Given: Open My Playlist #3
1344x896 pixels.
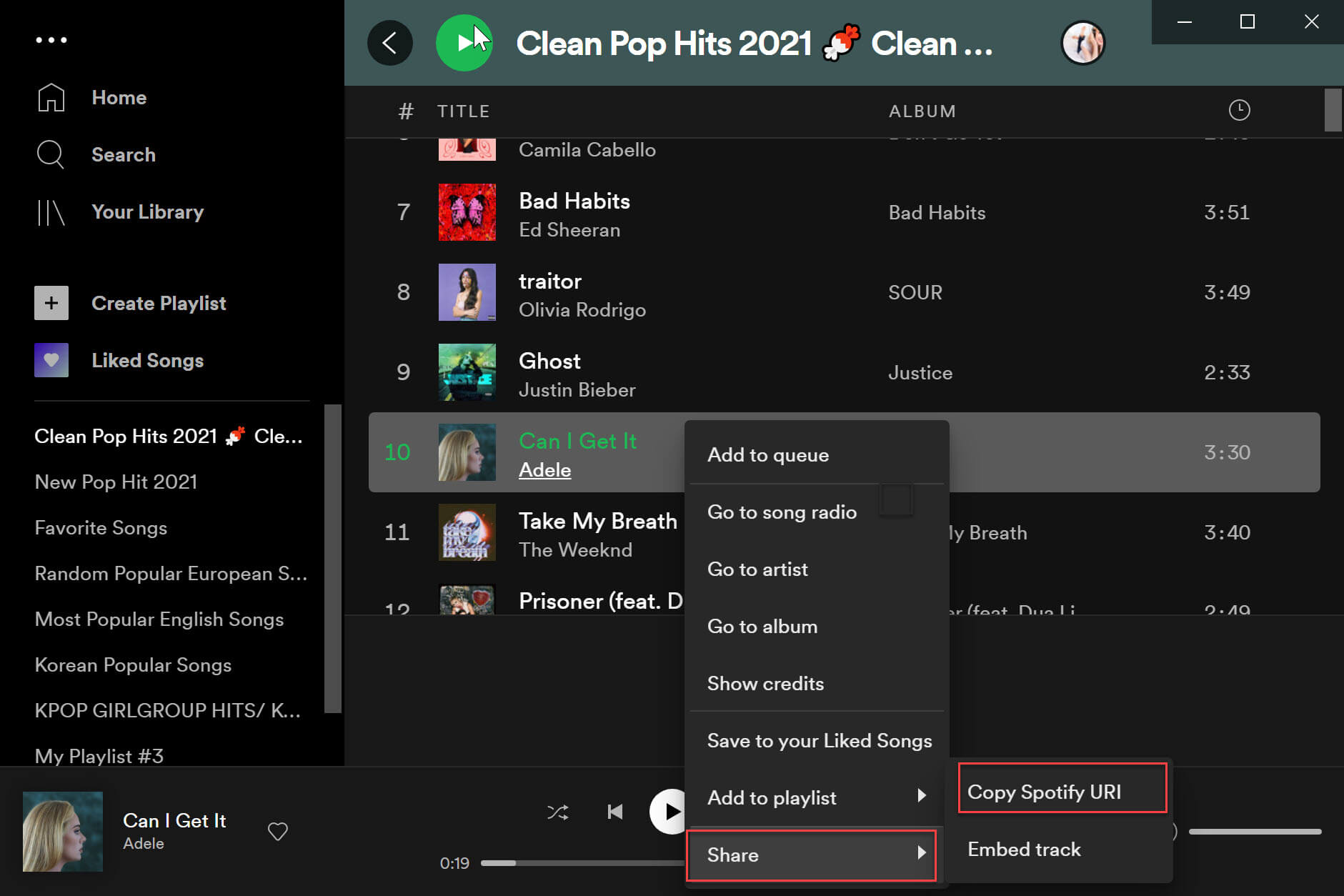Looking at the screenshot, I should pos(99,756).
